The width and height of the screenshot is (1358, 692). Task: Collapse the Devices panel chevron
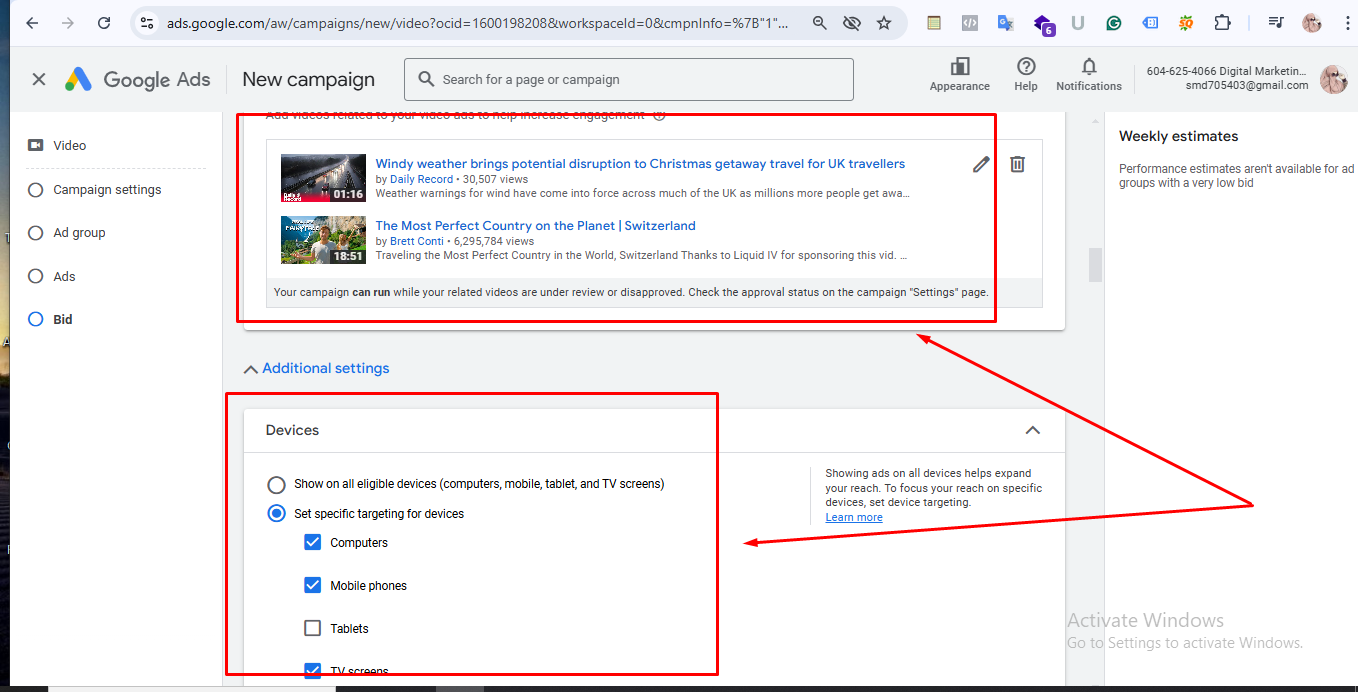[x=1032, y=430]
